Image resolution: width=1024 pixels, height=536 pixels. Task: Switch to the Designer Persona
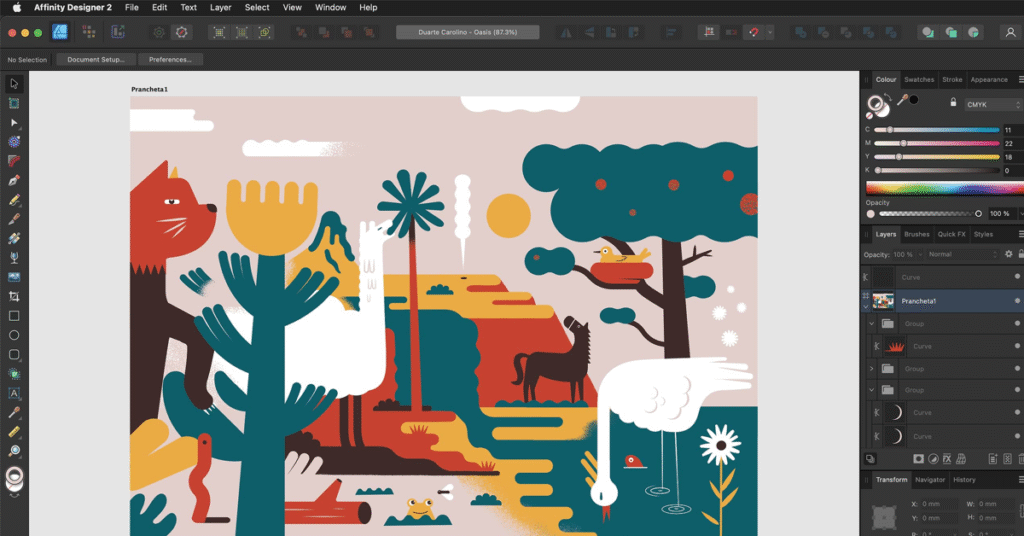60,32
